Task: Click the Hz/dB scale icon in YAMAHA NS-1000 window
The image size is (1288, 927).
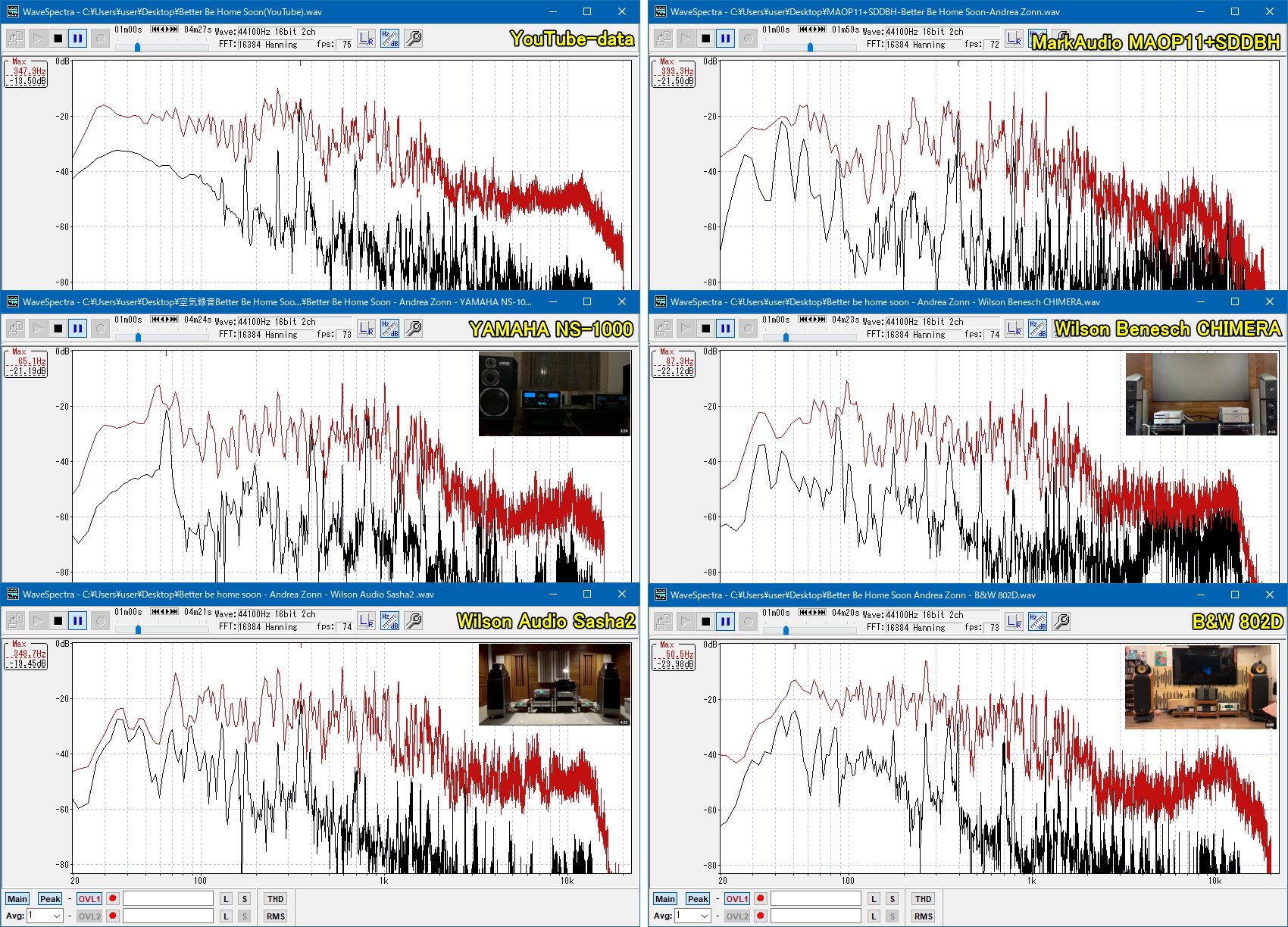Action: point(389,328)
